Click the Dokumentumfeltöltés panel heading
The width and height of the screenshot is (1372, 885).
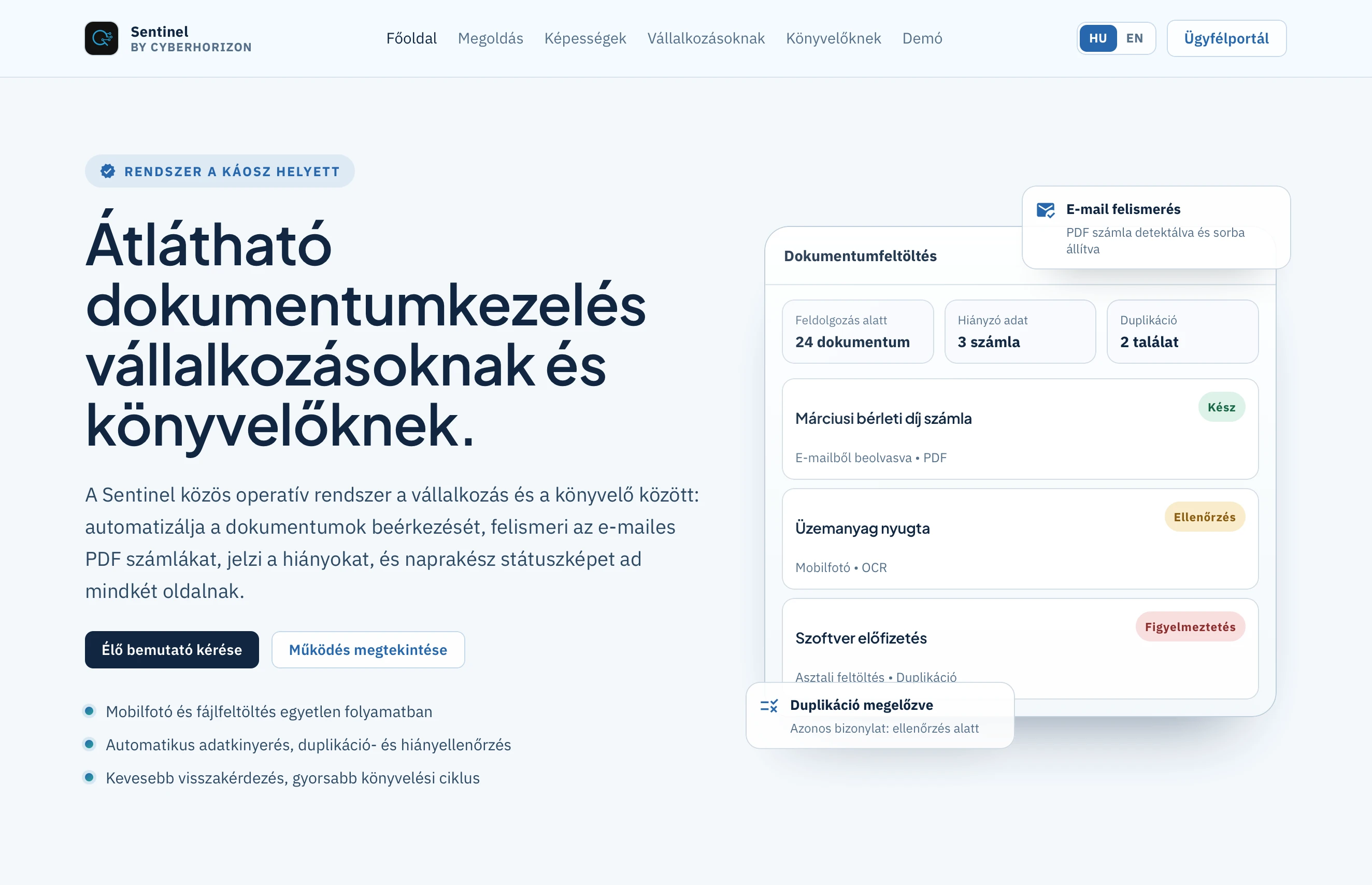point(860,256)
